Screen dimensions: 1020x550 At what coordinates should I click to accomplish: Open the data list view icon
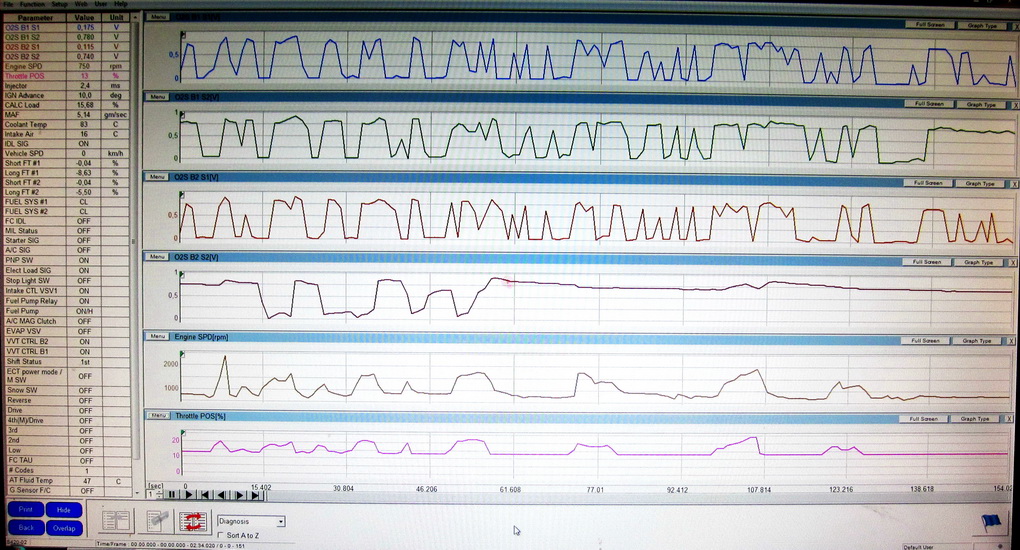(116, 521)
